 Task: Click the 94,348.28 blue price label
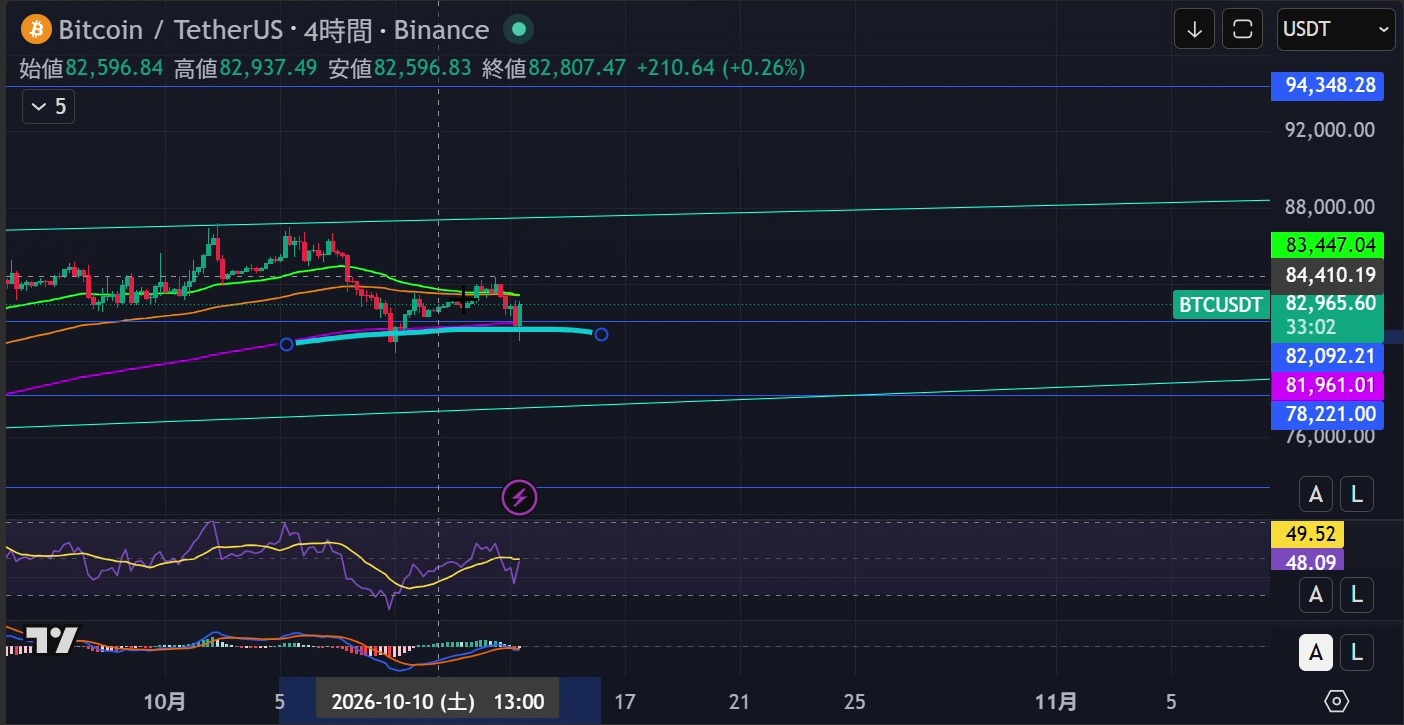pos(1327,85)
